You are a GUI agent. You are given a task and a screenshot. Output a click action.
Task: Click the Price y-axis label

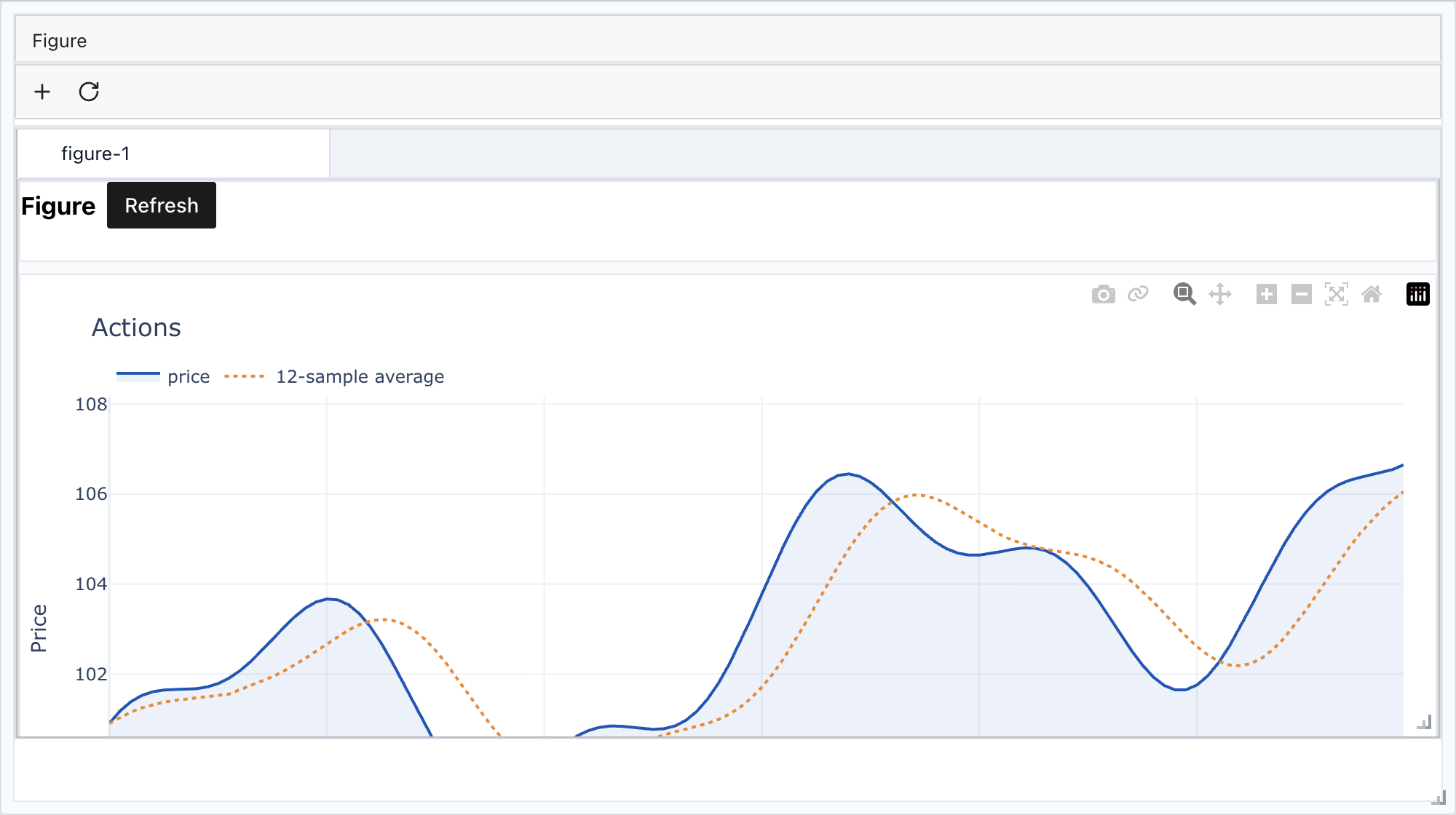click(39, 628)
